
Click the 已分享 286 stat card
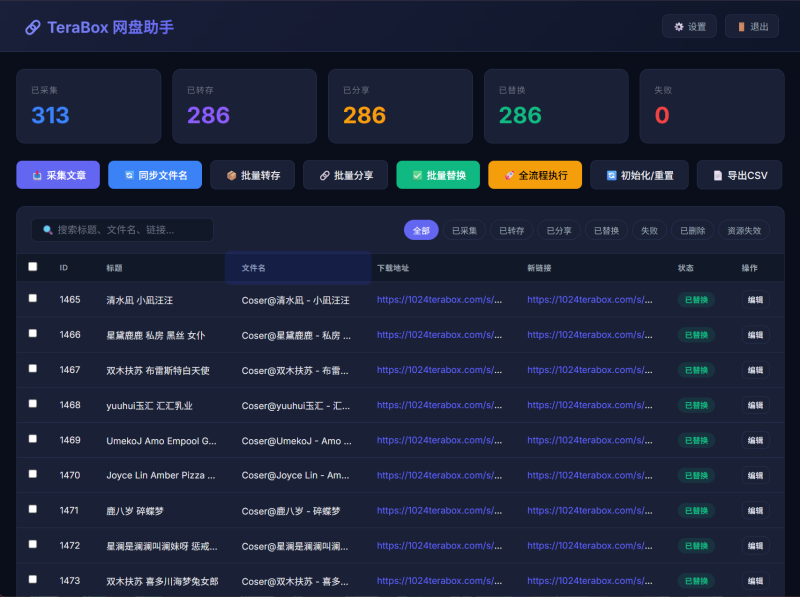(x=401, y=106)
